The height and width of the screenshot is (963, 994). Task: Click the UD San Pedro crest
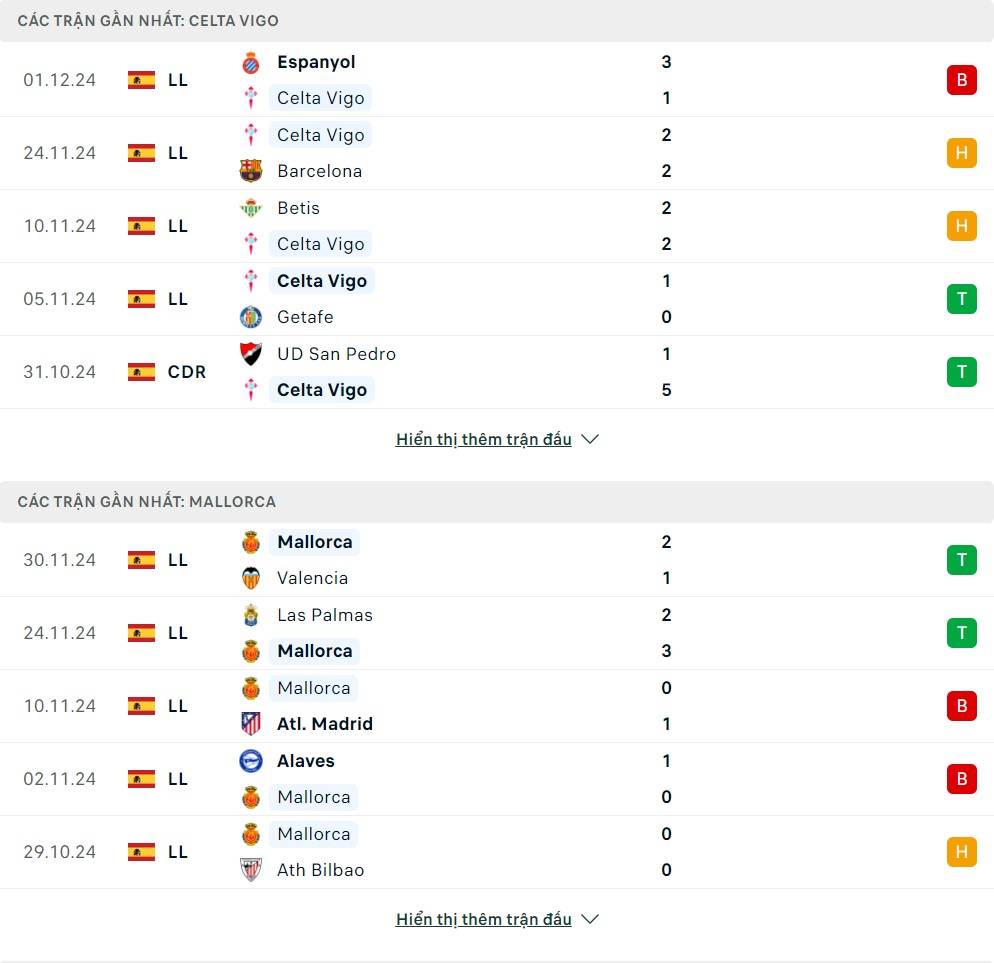[x=251, y=354]
